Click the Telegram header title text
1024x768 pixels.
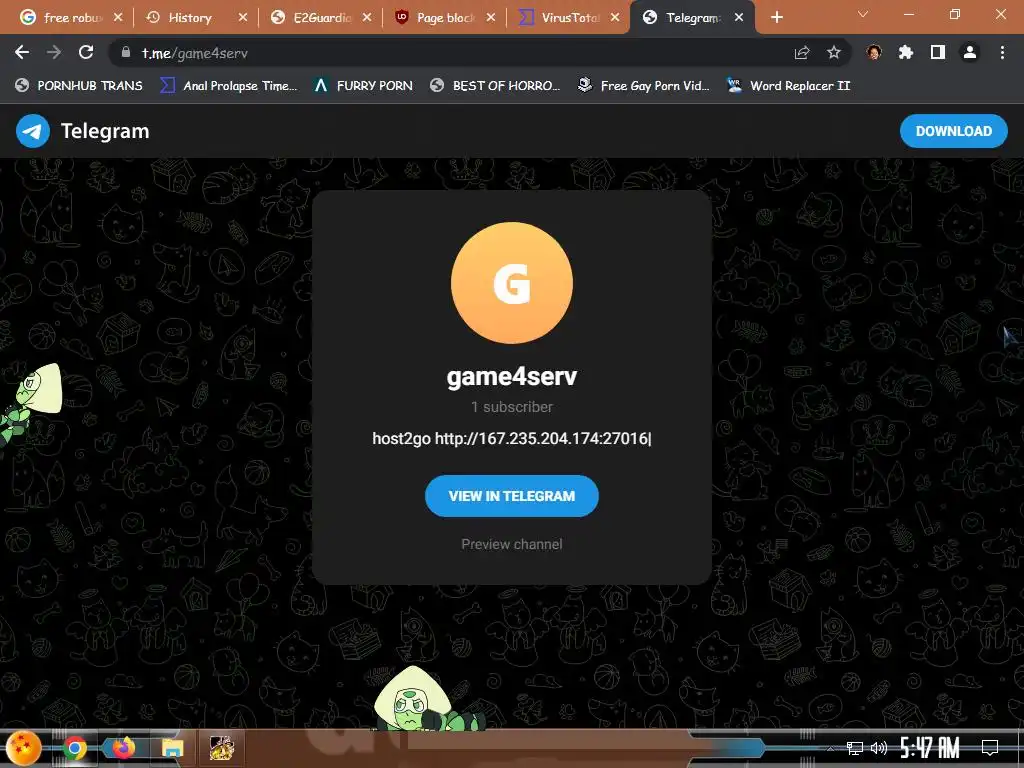(x=105, y=131)
